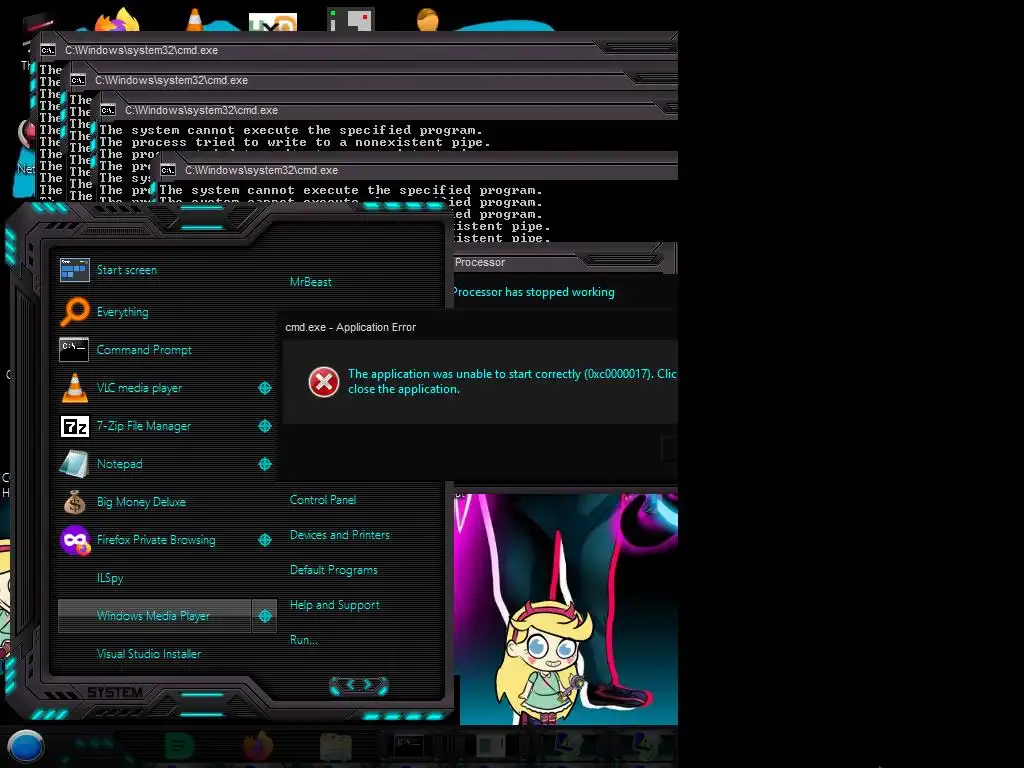Click the blue Start orb on taskbar
Viewport: 1024px width, 768px height.
[x=25, y=746]
